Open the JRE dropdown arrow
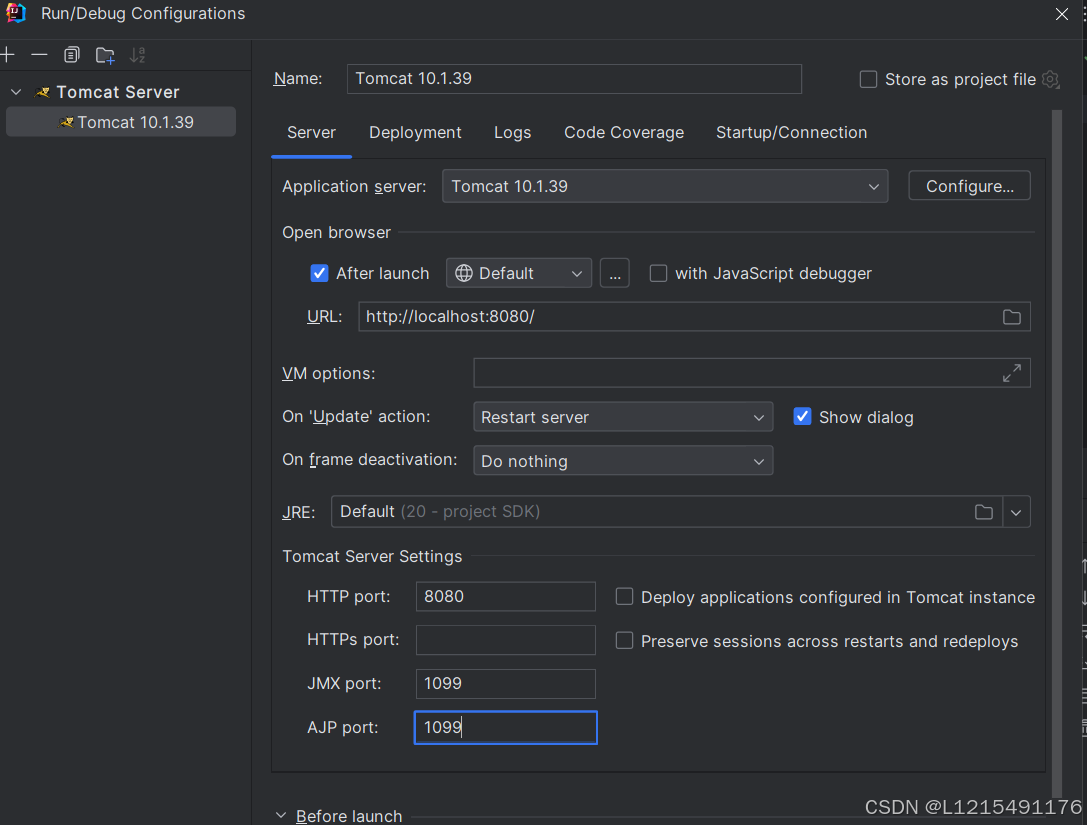 click(x=1016, y=512)
